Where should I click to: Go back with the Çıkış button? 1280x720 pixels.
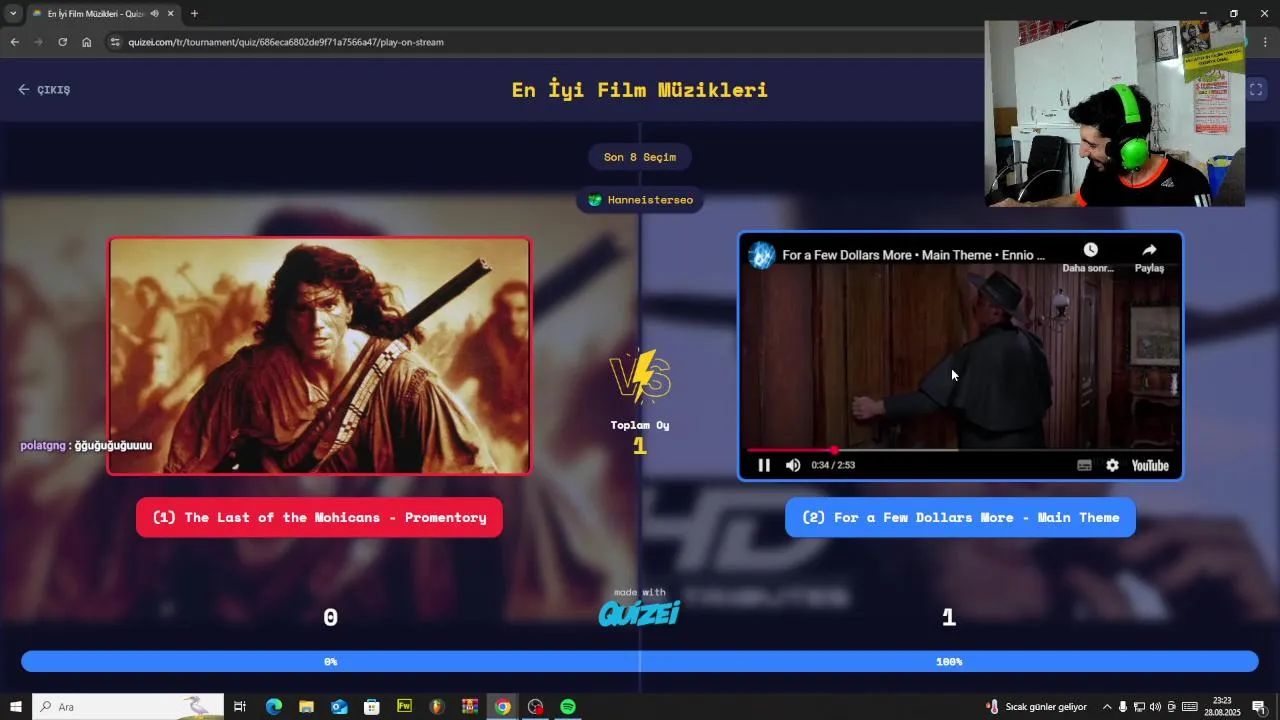(x=44, y=90)
